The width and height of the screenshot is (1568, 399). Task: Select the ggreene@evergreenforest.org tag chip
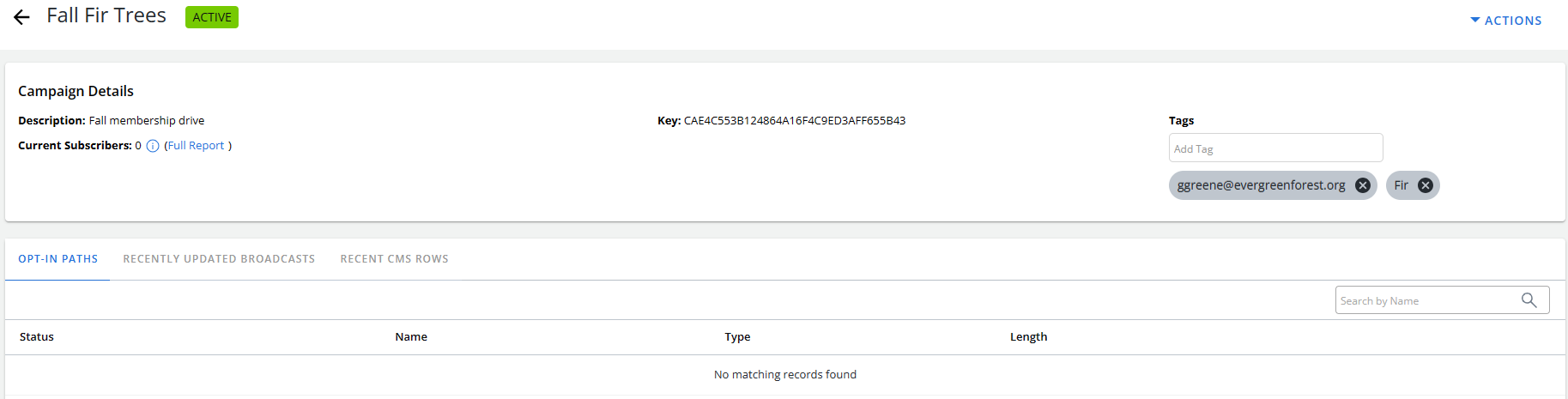click(x=1261, y=185)
